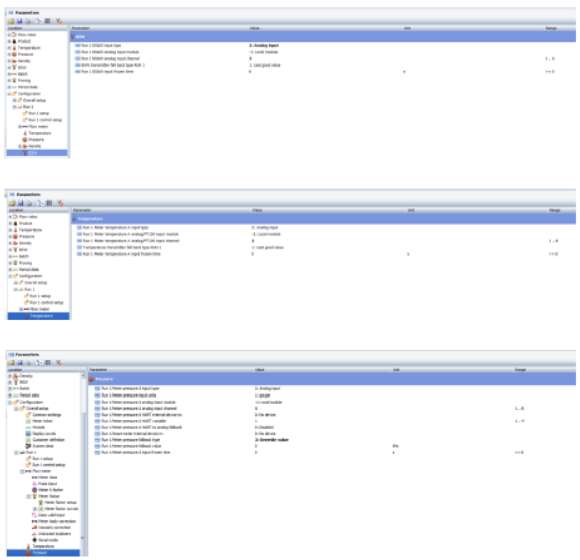Click the Analog input value for Run 1 BS&W input type

tap(264, 45)
